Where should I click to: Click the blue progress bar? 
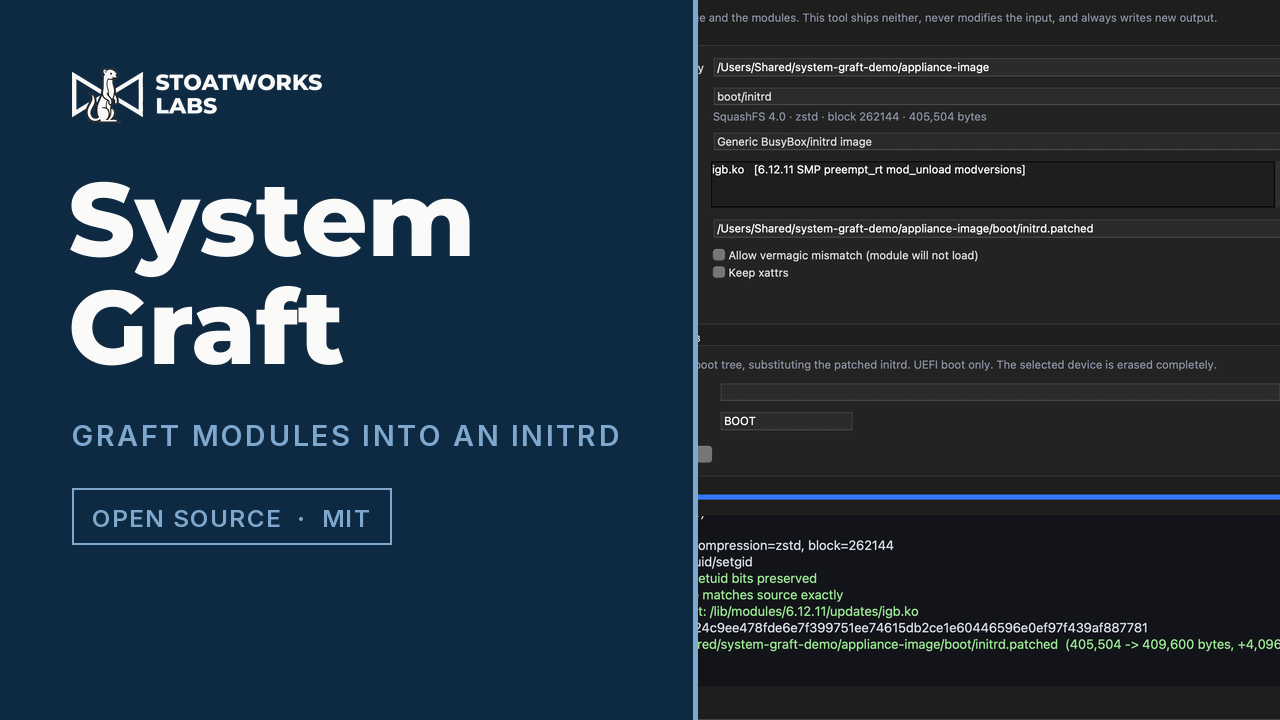tap(988, 496)
